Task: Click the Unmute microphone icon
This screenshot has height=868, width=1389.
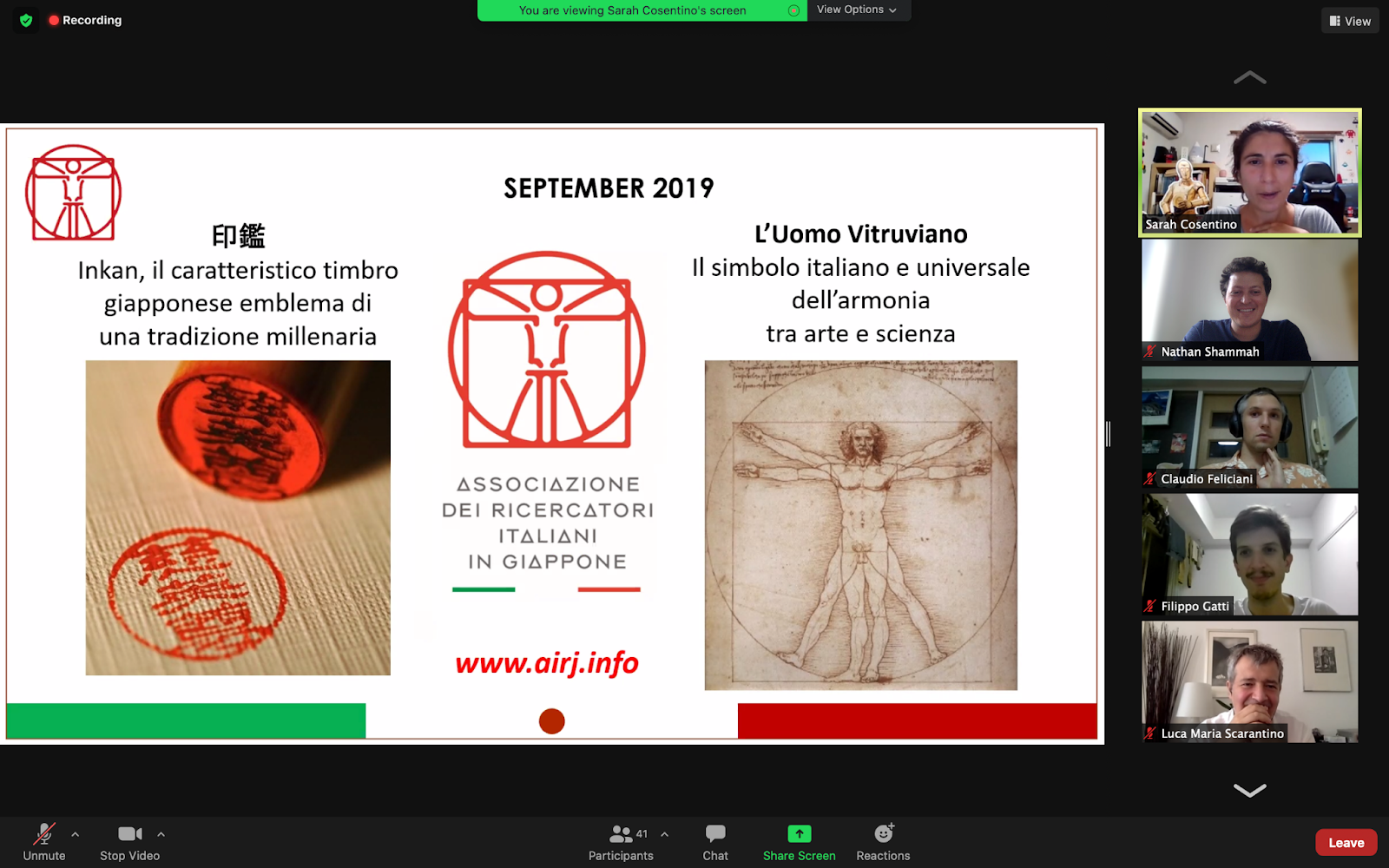Action: pyautogui.click(x=44, y=834)
